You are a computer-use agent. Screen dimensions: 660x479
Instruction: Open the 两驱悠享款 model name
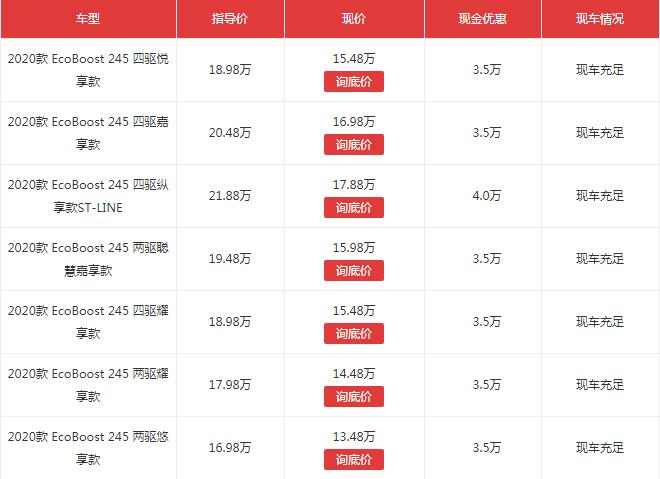88,448
